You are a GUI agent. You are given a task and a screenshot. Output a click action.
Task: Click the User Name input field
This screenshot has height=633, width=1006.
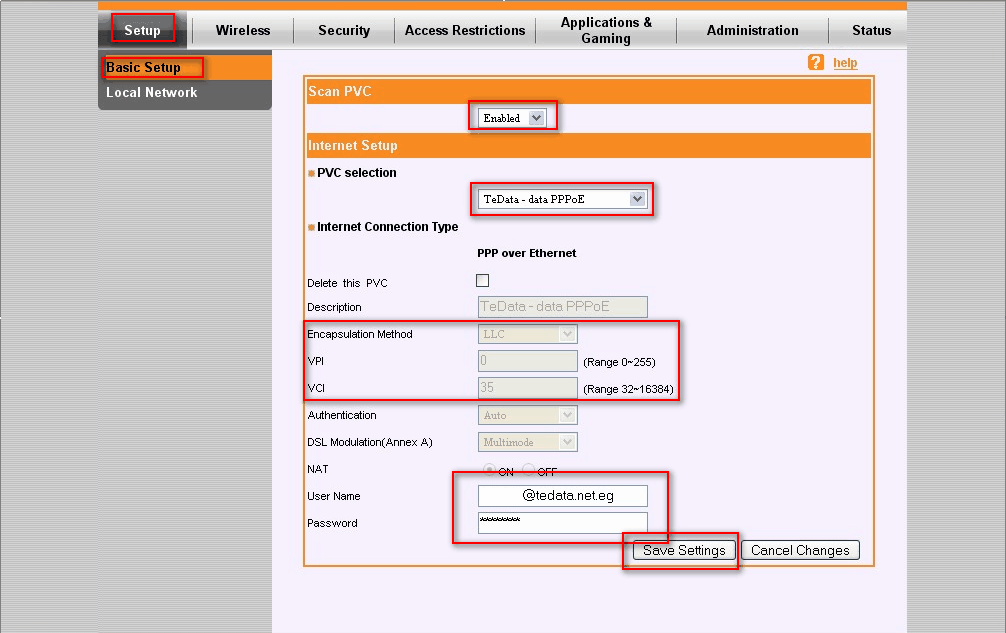(x=562, y=496)
